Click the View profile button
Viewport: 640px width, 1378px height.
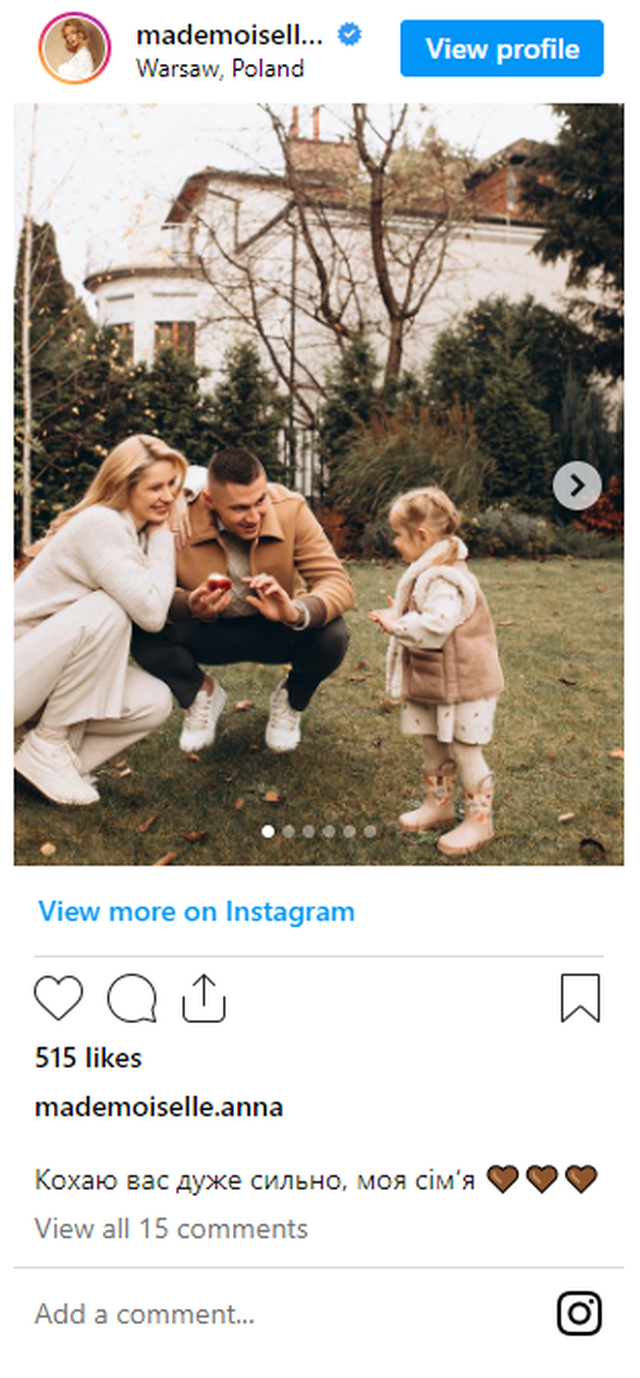pos(502,48)
